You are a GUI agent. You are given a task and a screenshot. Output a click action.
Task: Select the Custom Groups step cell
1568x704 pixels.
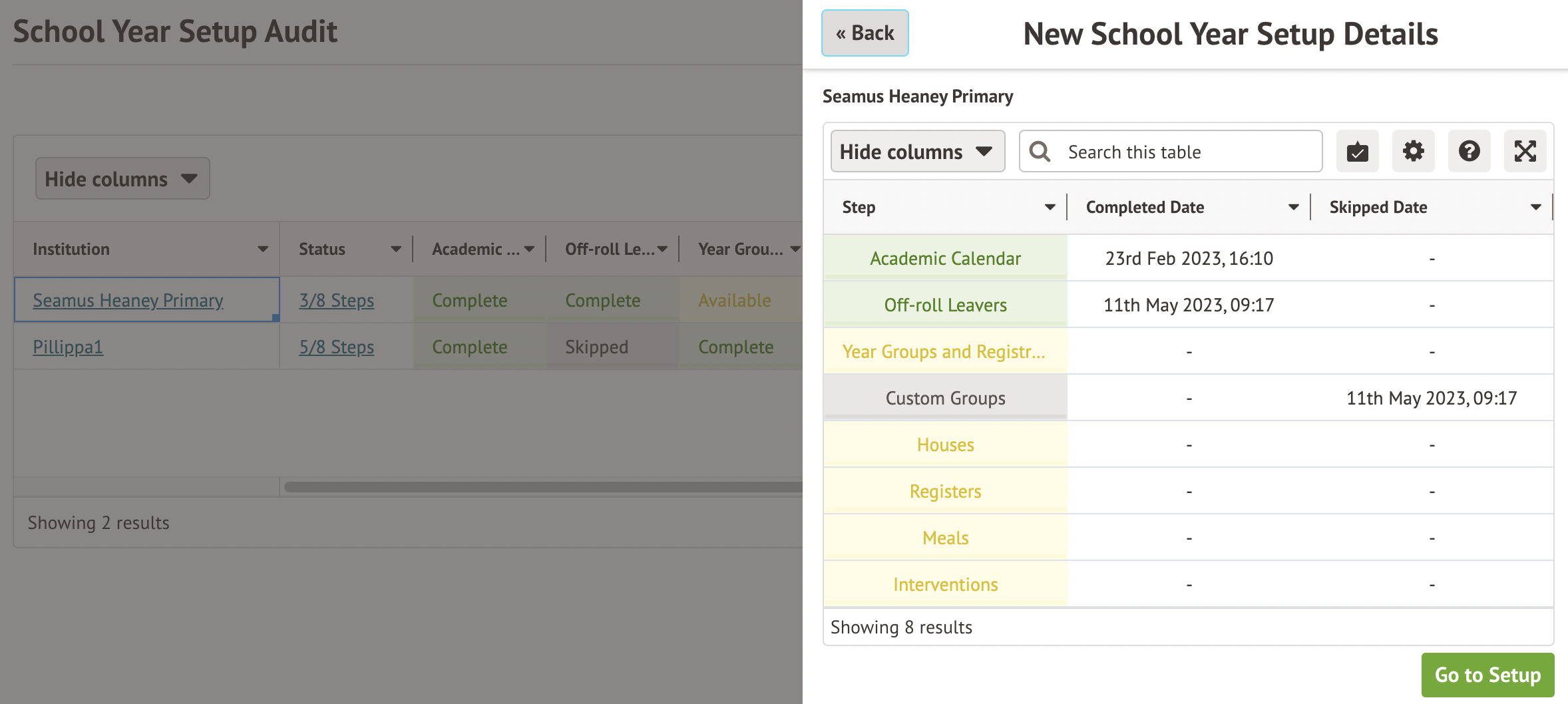tap(945, 398)
